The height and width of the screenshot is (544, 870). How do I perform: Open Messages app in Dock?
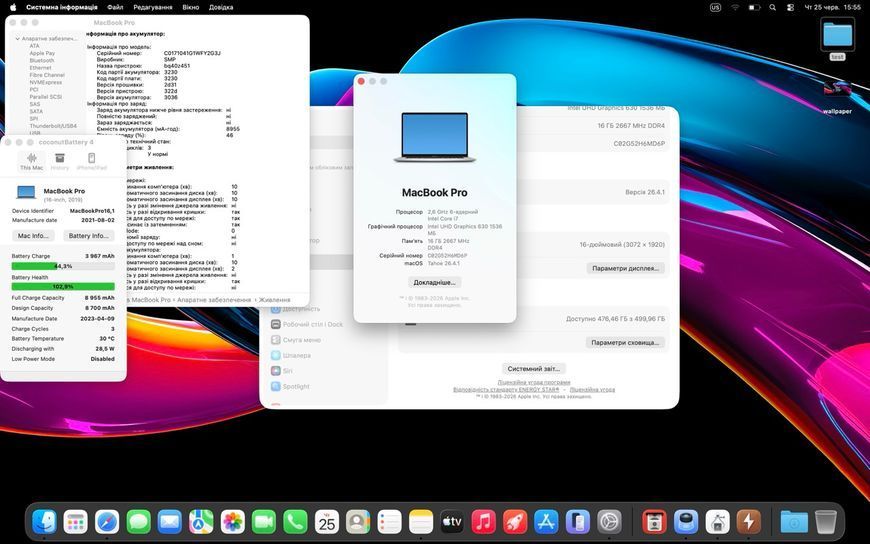pos(139,522)
